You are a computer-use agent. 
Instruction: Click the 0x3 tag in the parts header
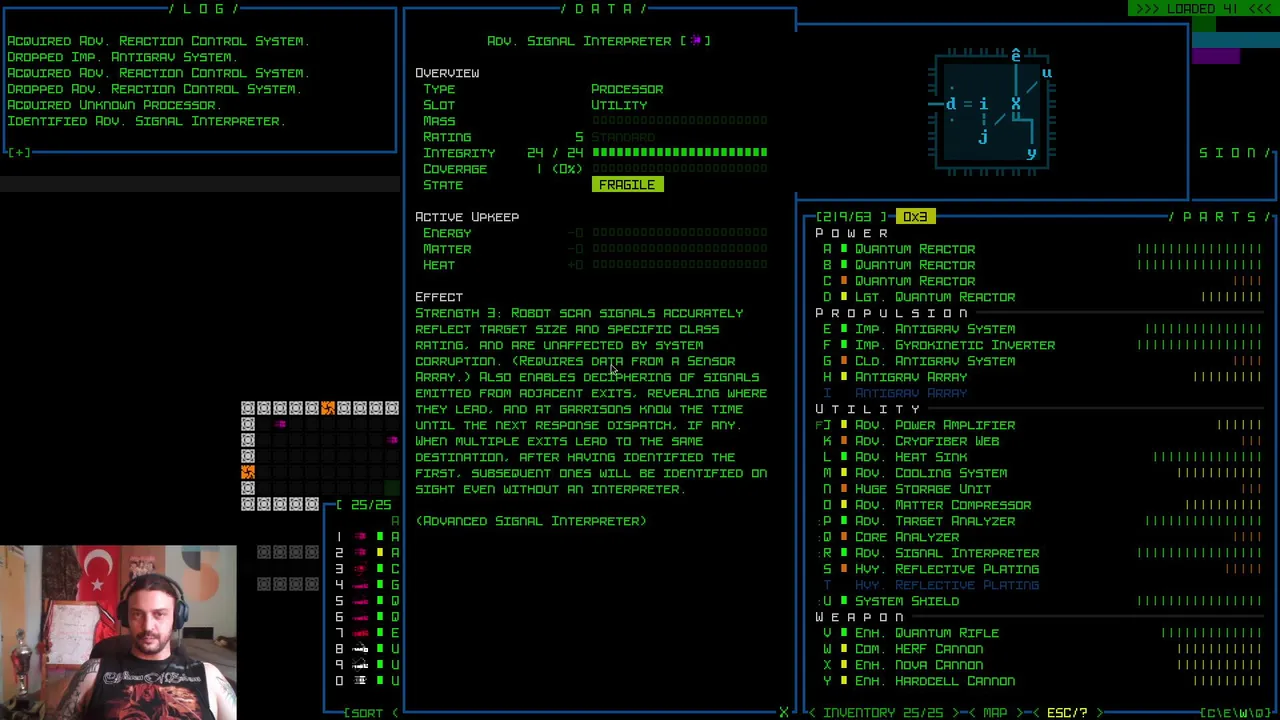915,217
